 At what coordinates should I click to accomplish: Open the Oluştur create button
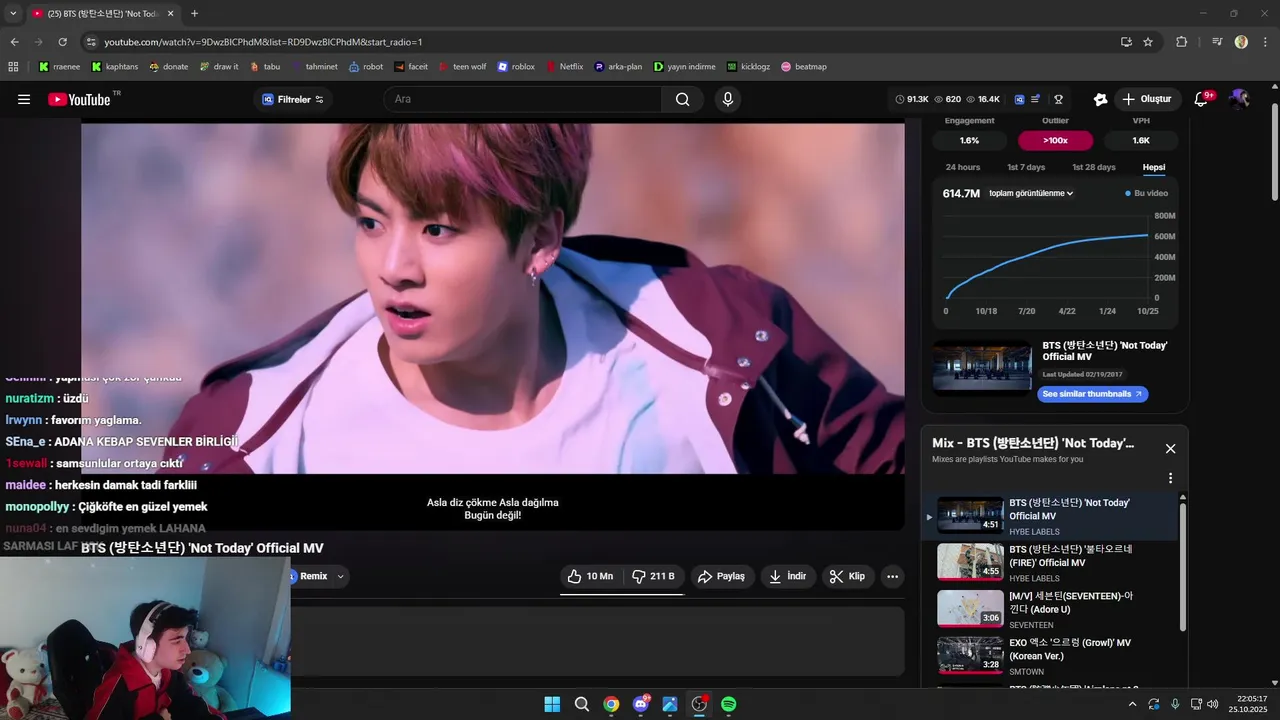point(1146,99)
